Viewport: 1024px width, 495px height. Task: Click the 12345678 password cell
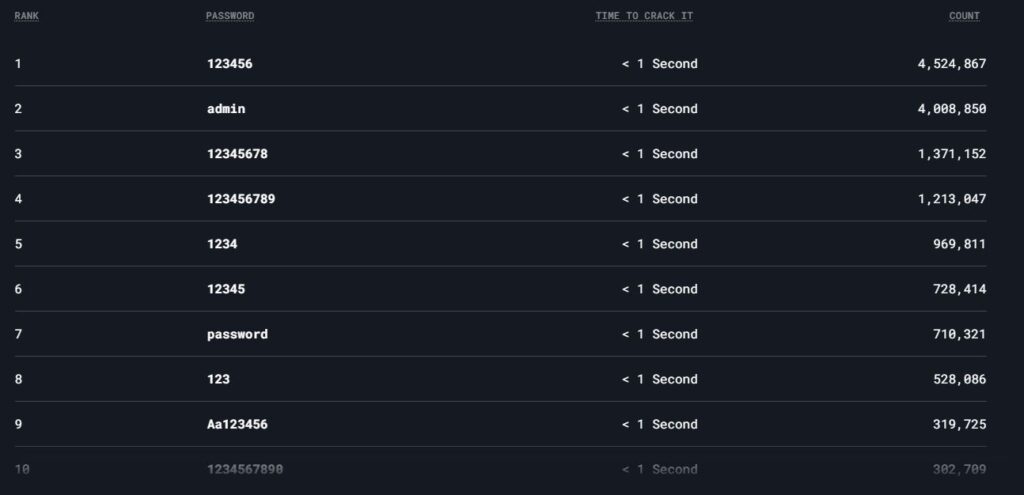pyautogui.click(x=237, y=154)
